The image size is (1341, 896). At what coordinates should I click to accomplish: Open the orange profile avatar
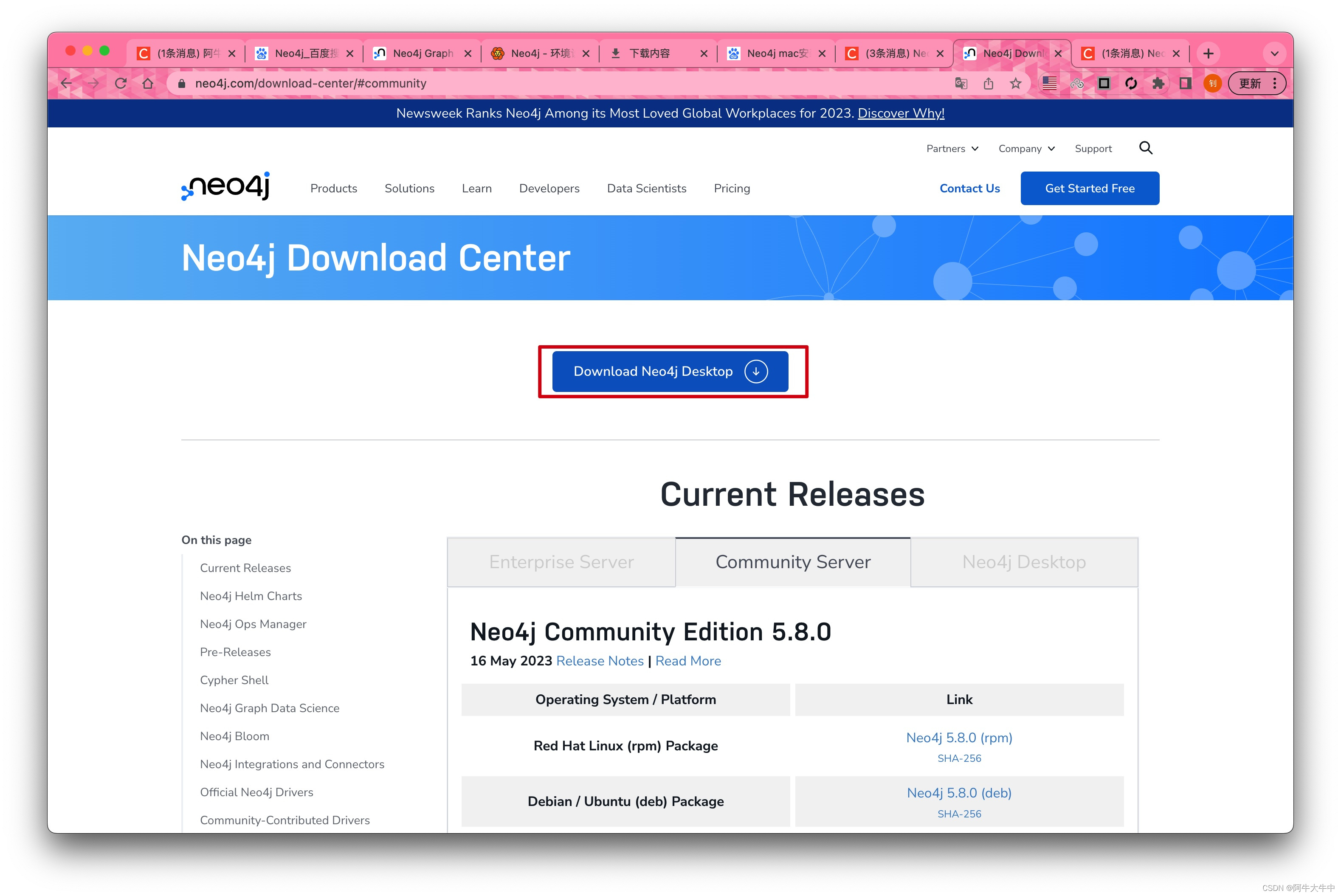point(1212,83)
